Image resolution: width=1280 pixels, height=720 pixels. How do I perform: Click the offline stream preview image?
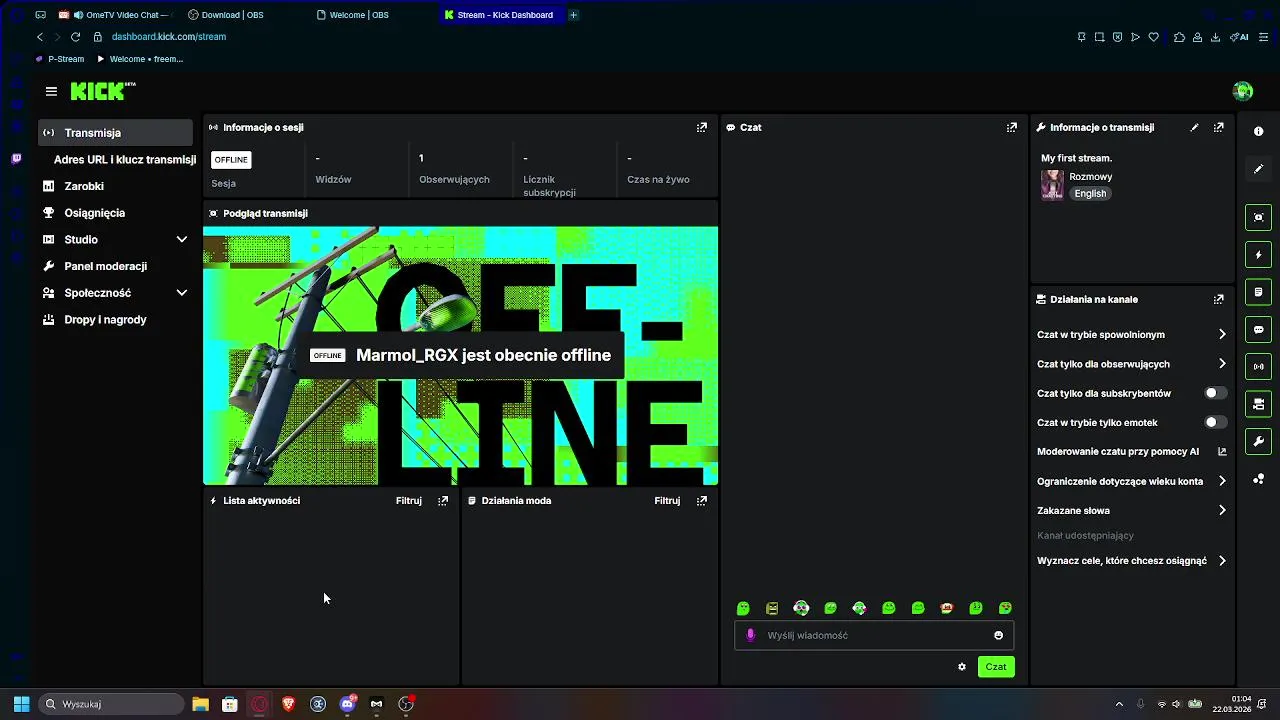tap(460, 355)
